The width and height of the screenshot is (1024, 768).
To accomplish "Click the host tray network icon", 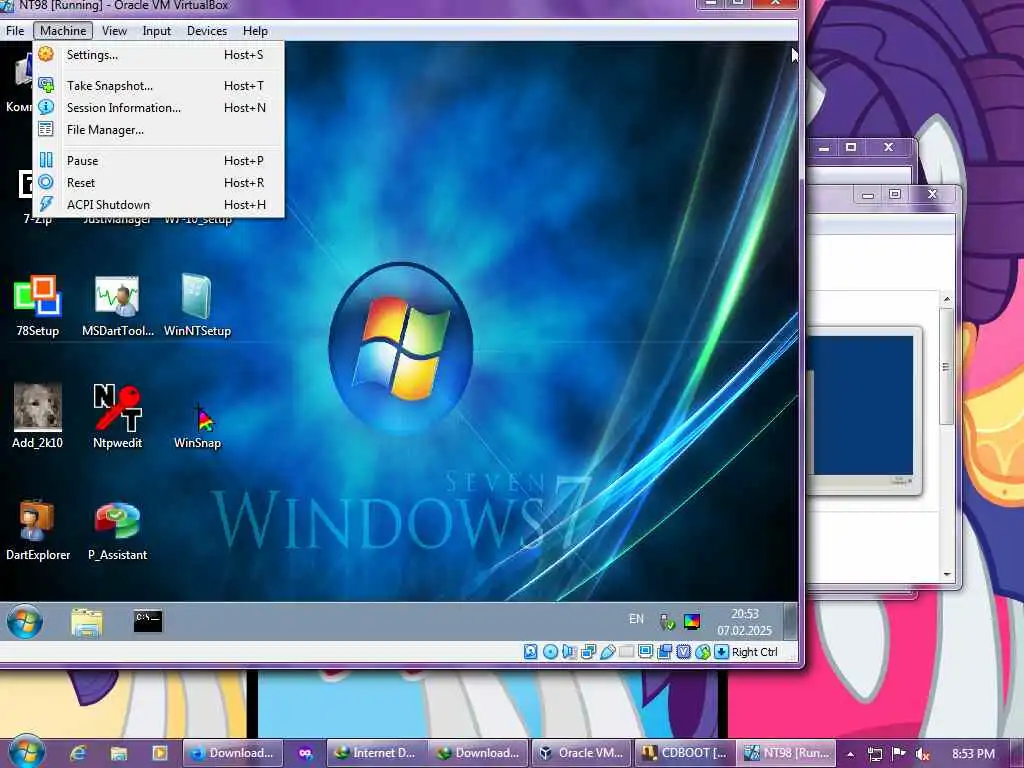I will tap(875, 754).
